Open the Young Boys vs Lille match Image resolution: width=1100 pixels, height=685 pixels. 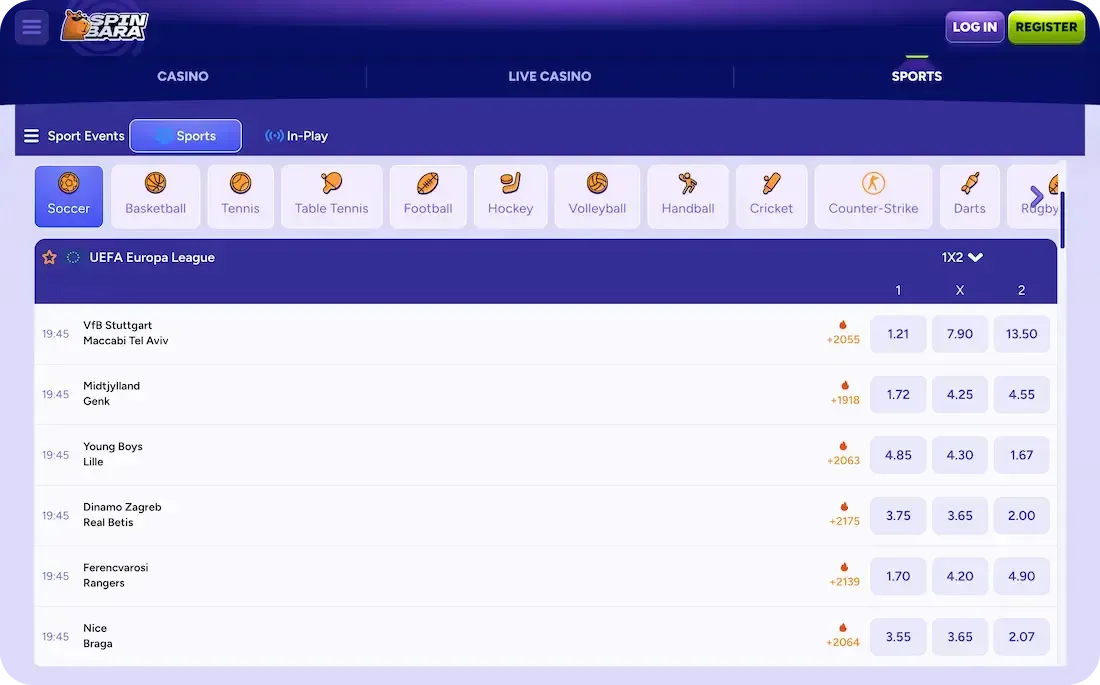(x=546, y=455)
